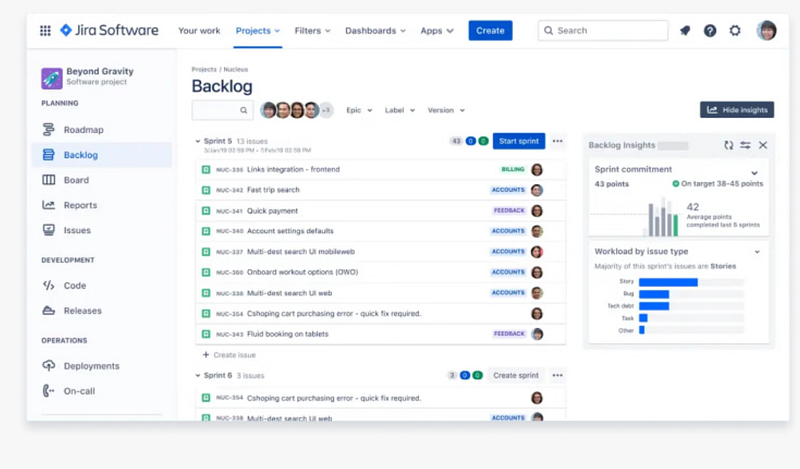Image resolution: width=800 pixels, height=469 pixels.
Task: Click the backlog search input field
Action: coord(216,110)
